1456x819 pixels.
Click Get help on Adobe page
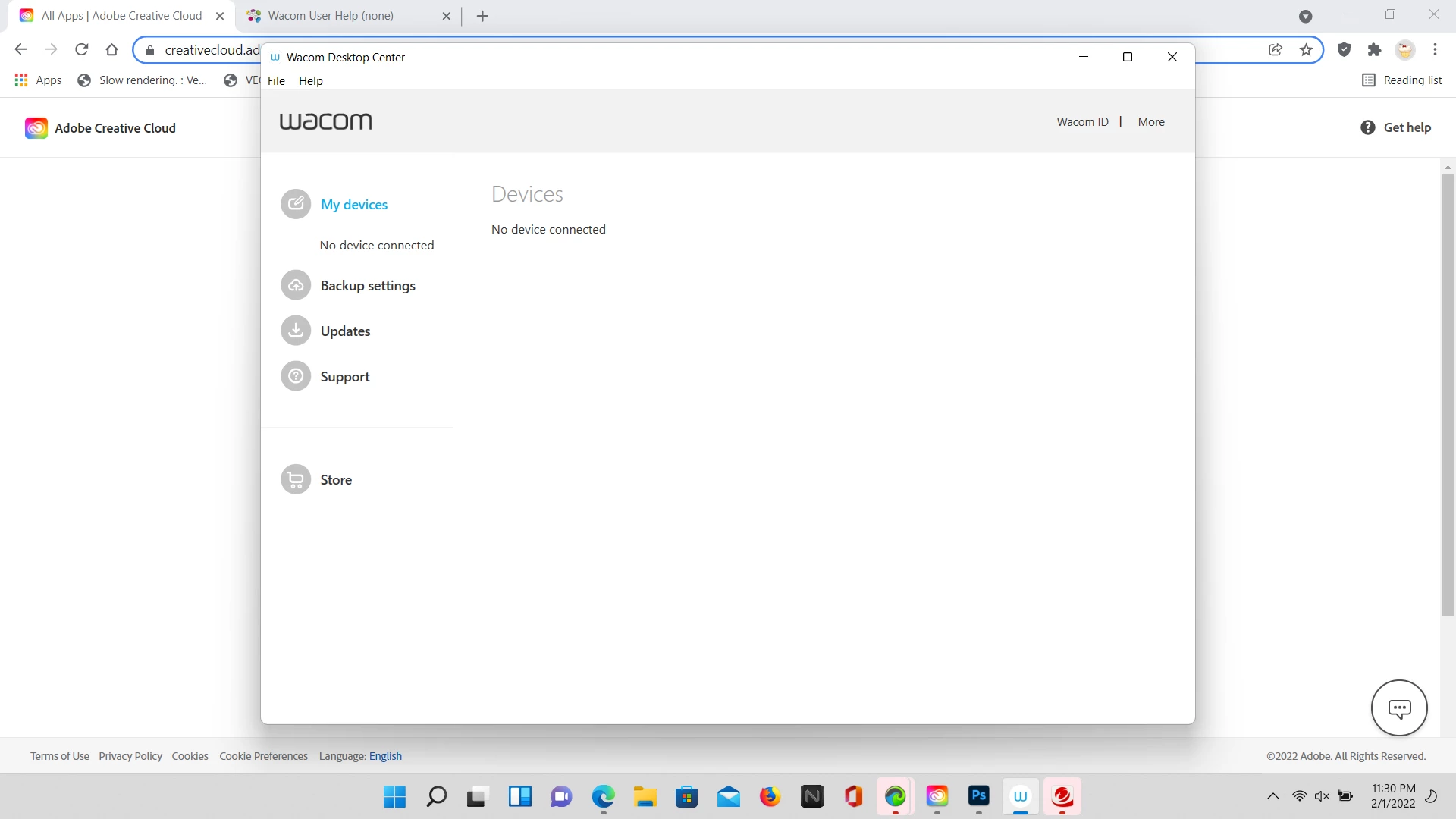(1396, 128)
